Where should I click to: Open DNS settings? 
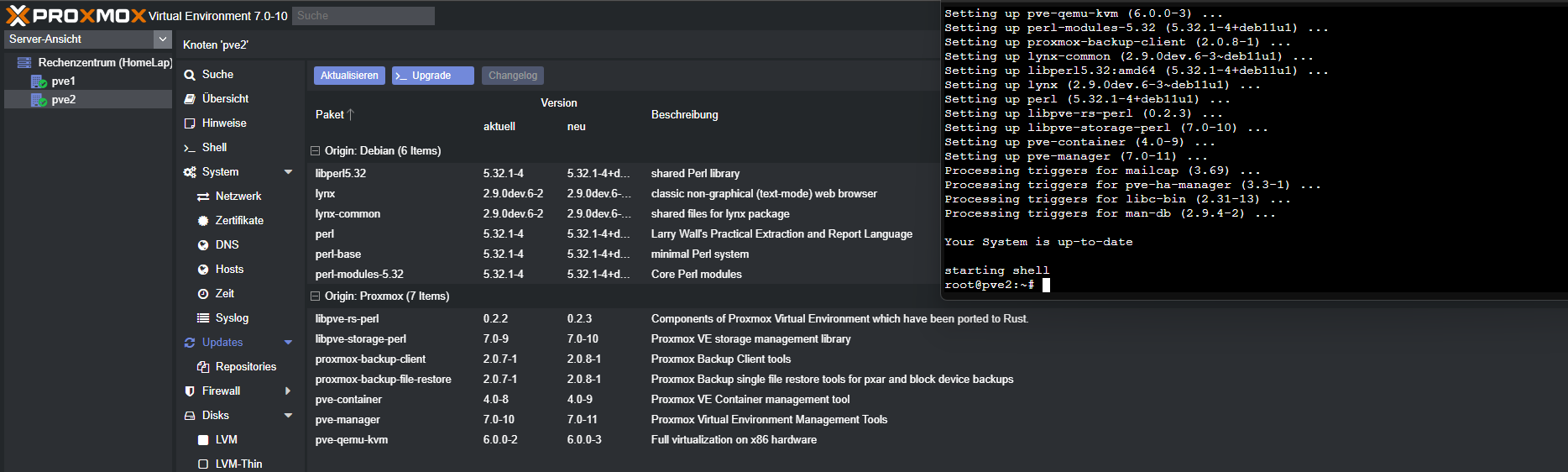tap(227, 244)
